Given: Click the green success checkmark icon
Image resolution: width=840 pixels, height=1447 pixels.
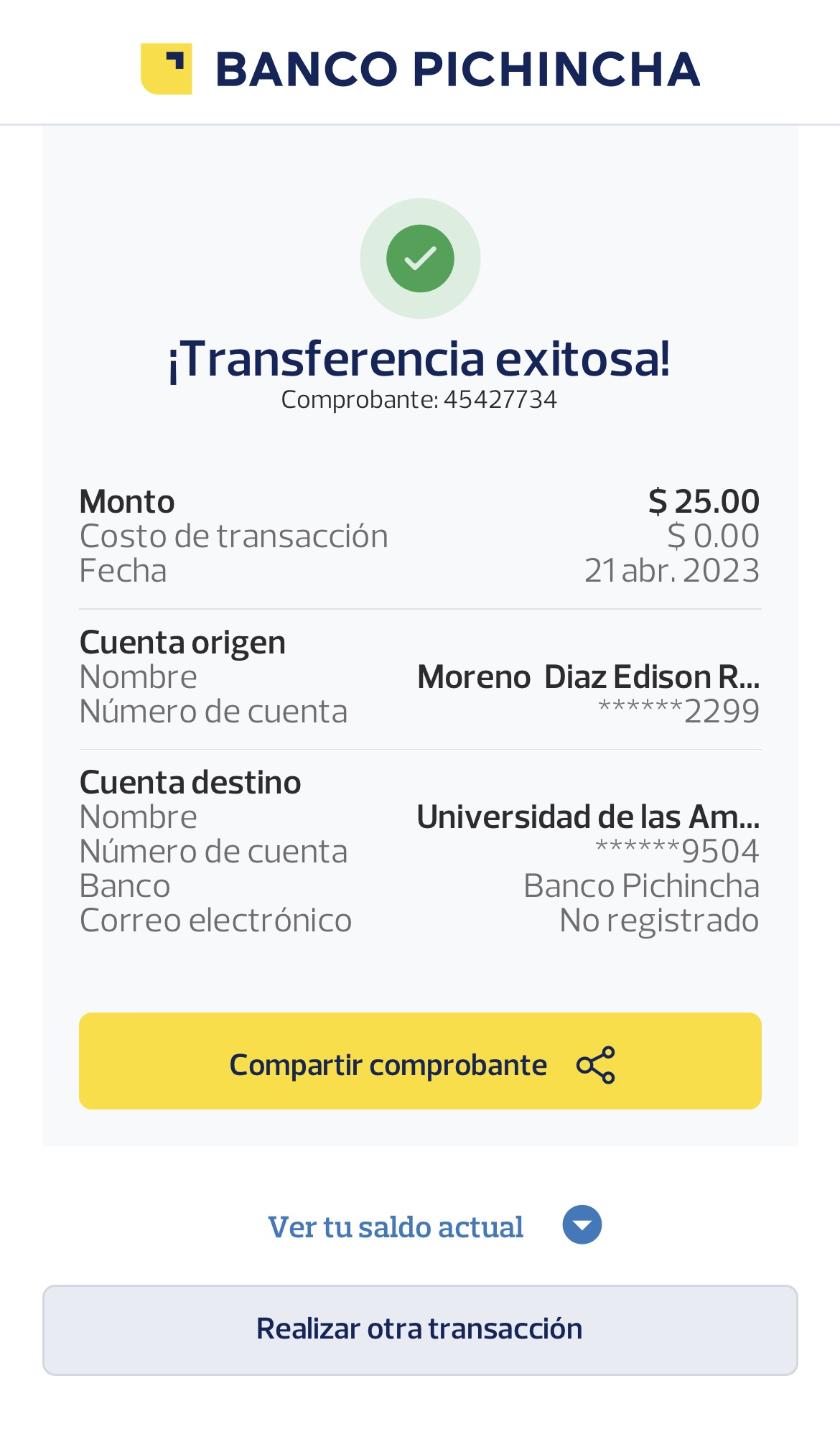Looking at the screenshot, I should point(420,259).
